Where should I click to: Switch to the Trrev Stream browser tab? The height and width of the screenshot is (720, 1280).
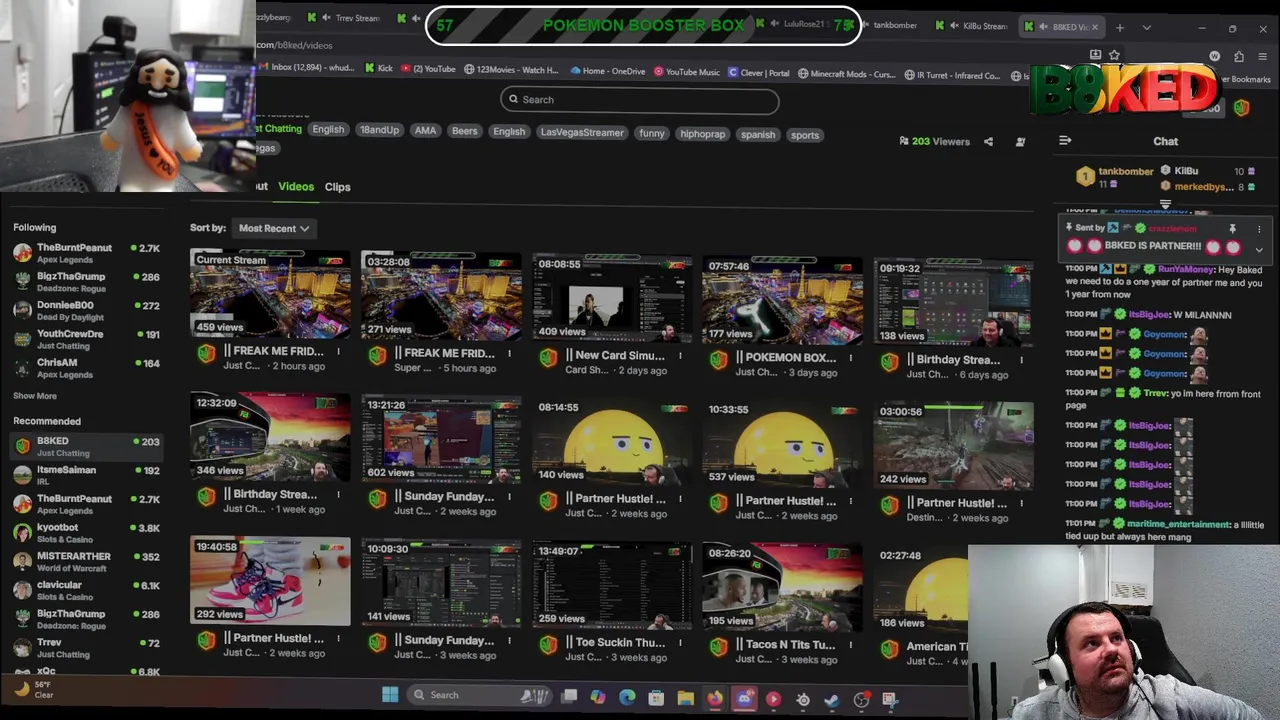click(x=347, y=18)
